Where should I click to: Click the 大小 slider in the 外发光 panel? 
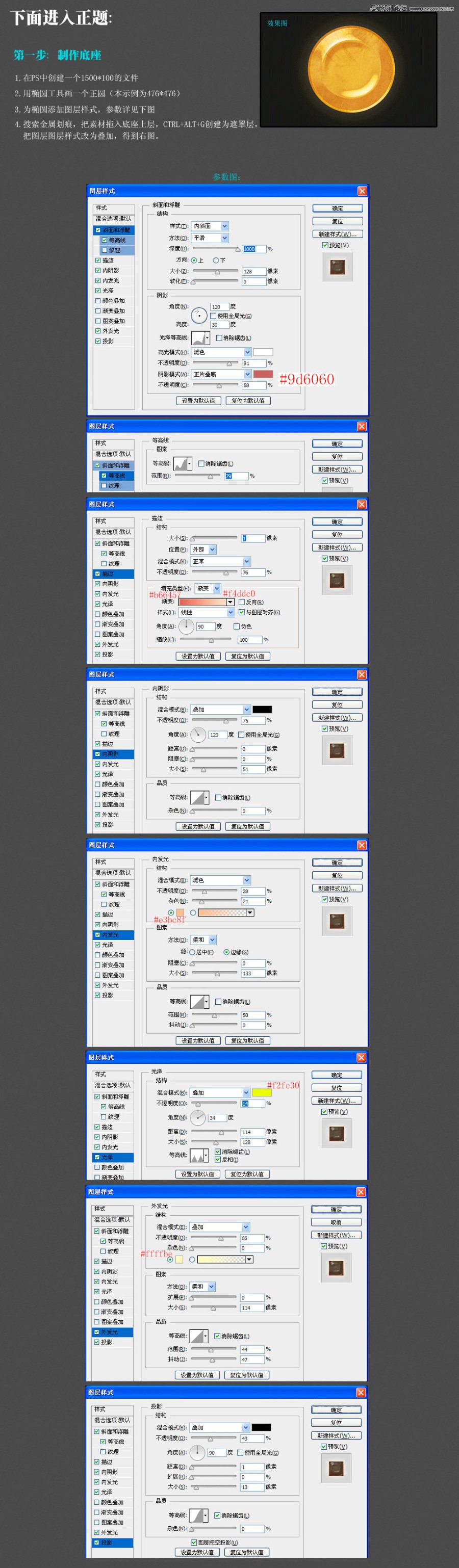tap(213, 1307)
